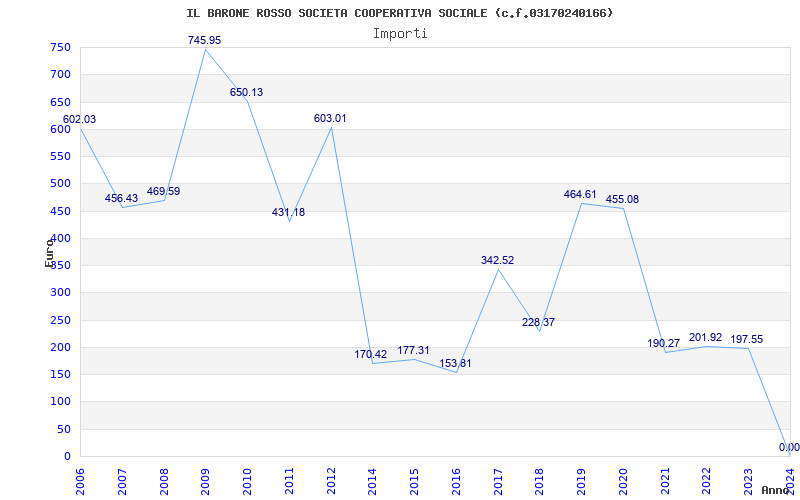Click the 177.31 value label
The image size is (800, 500).
point(413,351)
